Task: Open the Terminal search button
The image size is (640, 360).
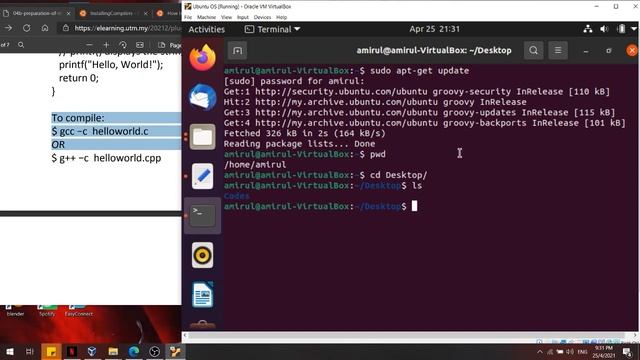Action: click(533, 51)
